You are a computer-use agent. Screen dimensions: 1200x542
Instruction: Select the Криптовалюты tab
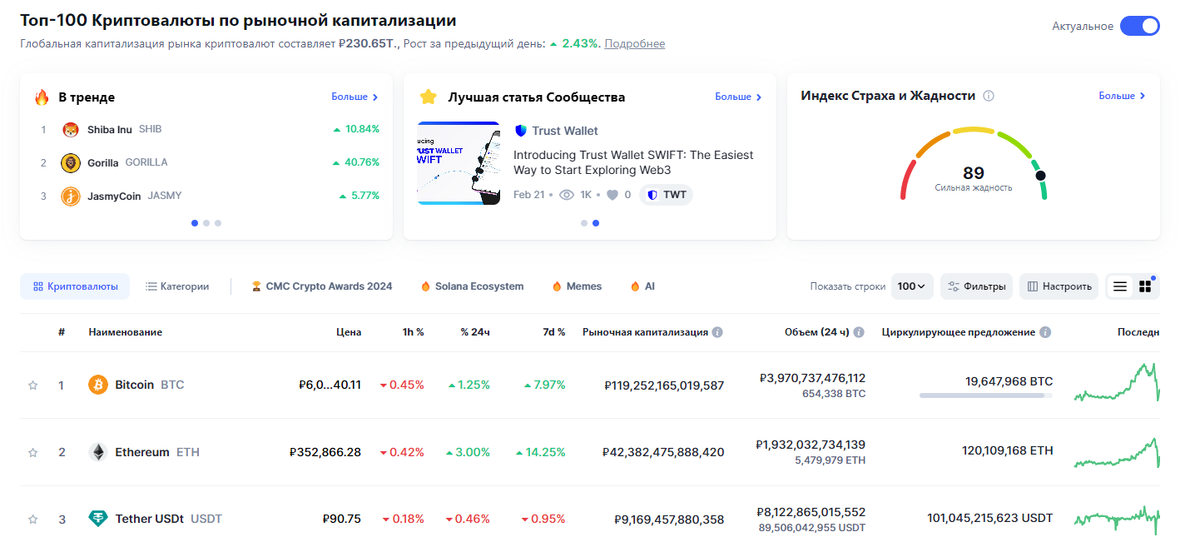click(x=75, y=286)
